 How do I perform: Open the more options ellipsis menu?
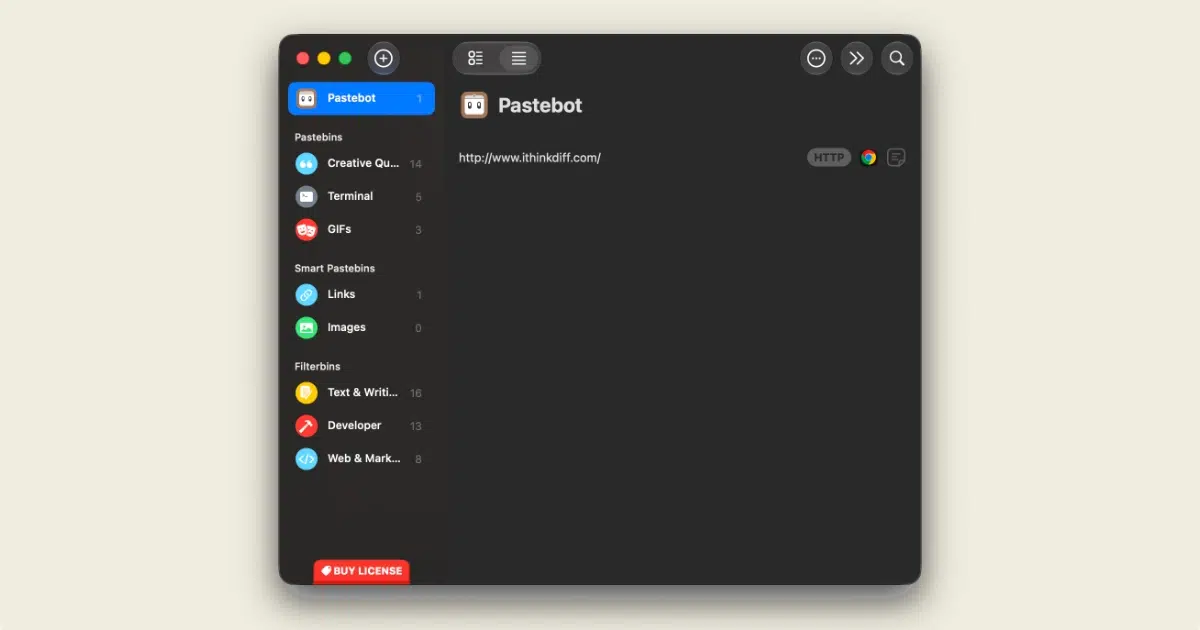[x=816, y=58]
